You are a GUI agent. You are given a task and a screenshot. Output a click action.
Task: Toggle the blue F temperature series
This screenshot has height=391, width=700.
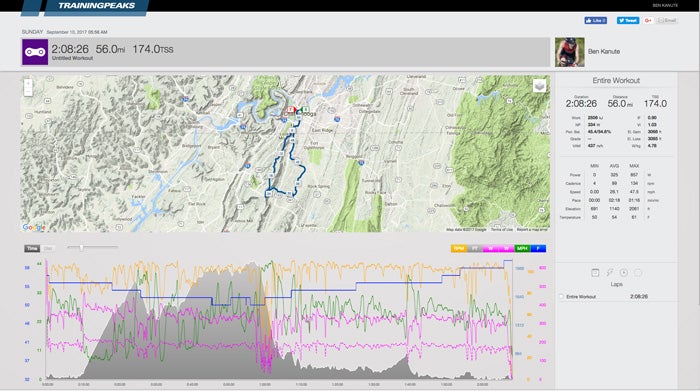538,248
